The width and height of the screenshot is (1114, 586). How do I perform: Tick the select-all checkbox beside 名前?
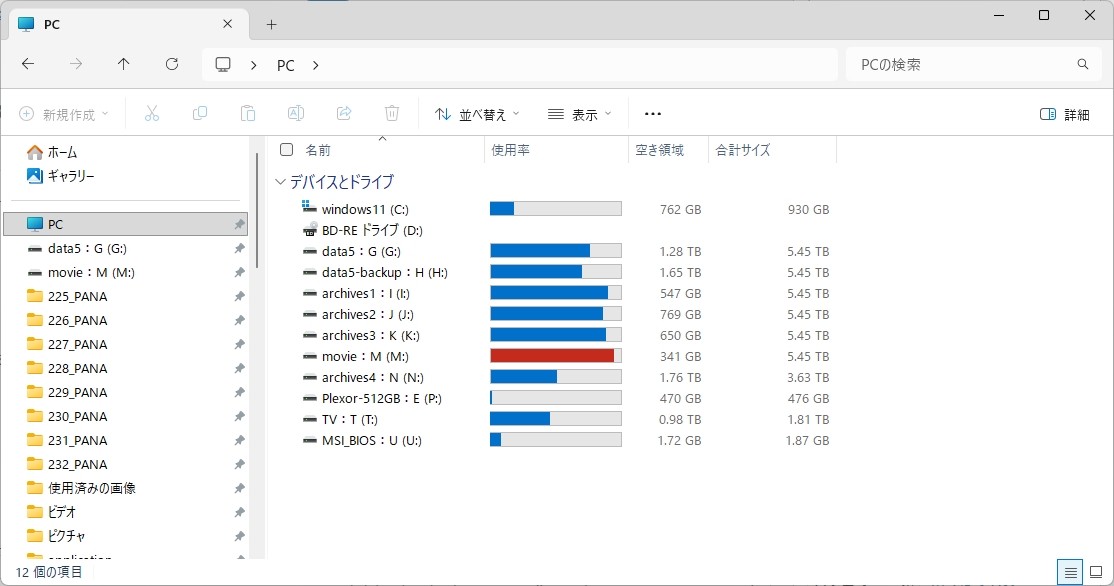[x=287, y=150]
